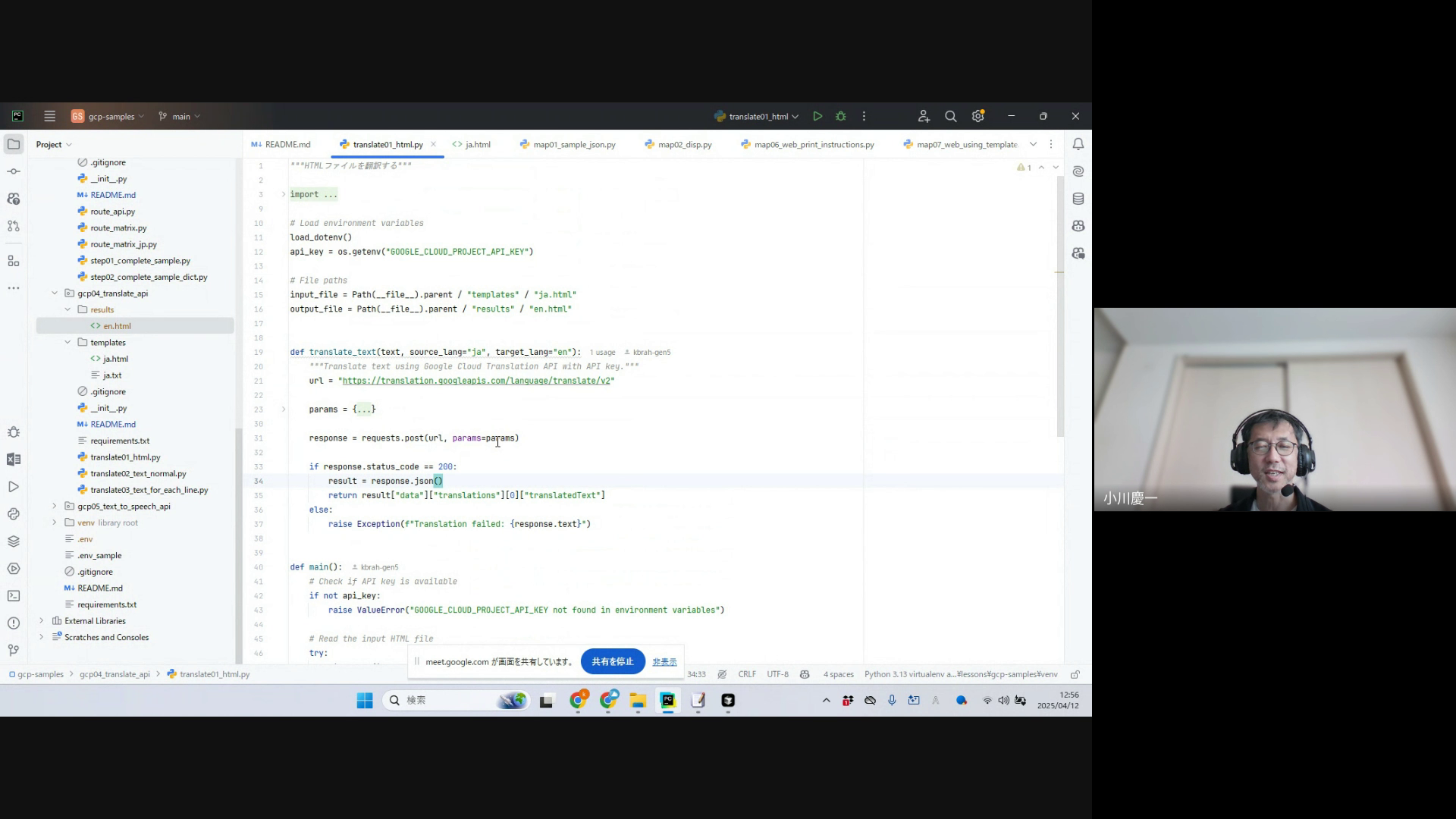Open the Google translation API URL link
The height and width of the screenshot is (819, 1456).
coord(476,381)
